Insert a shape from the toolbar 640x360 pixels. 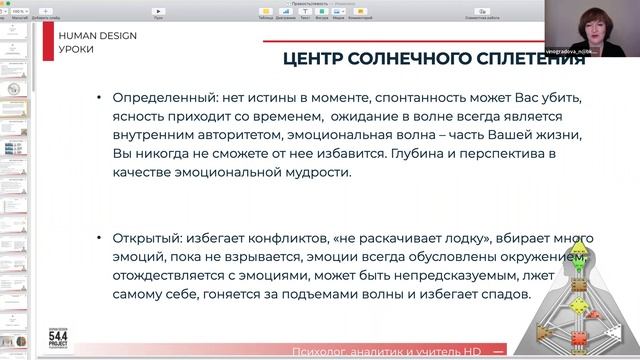(322, 11)
